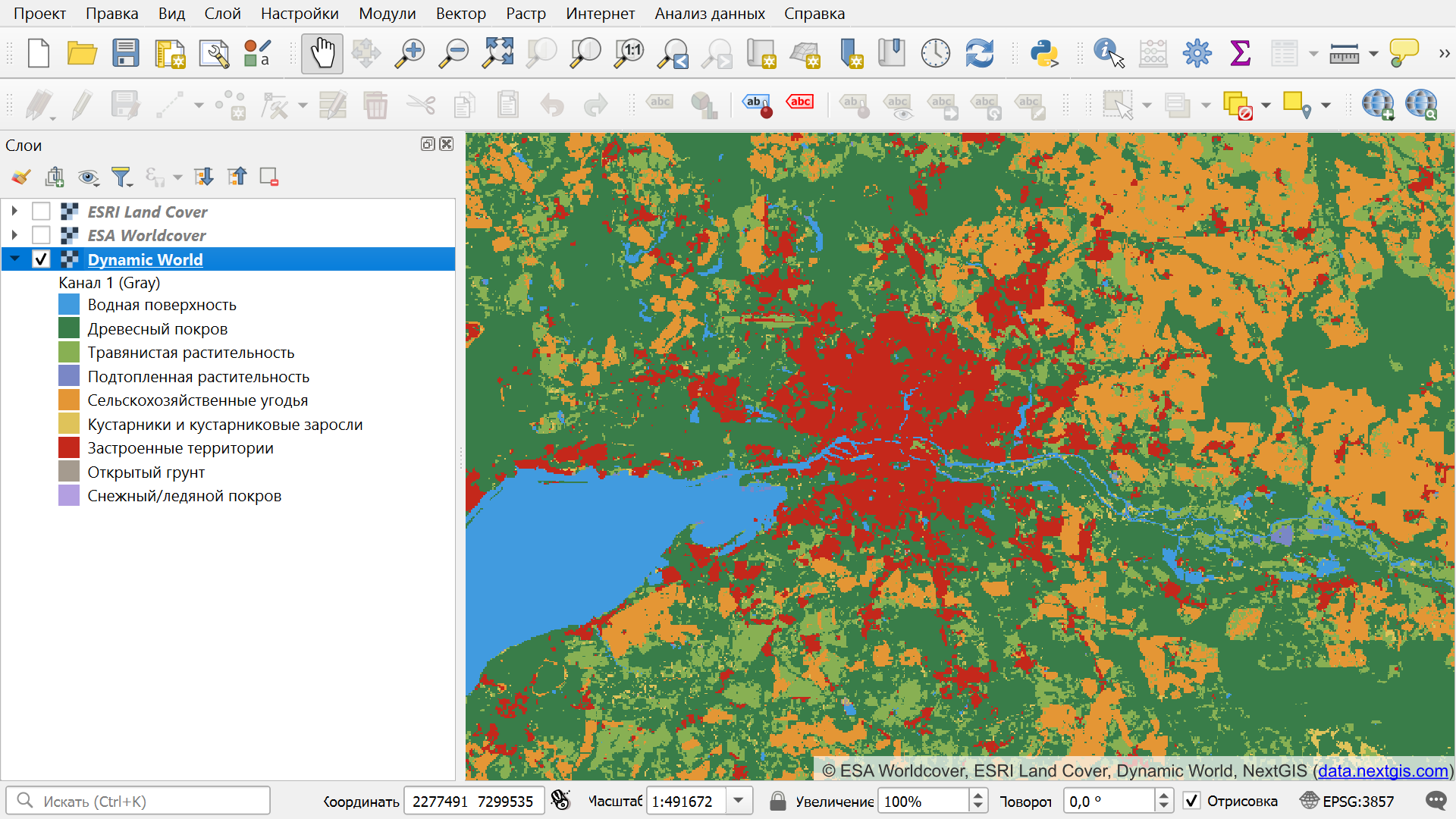The height and width of the screenshot is (819, 1456).
Task: Remove selected layer icon
Action: tap(269, 177)
